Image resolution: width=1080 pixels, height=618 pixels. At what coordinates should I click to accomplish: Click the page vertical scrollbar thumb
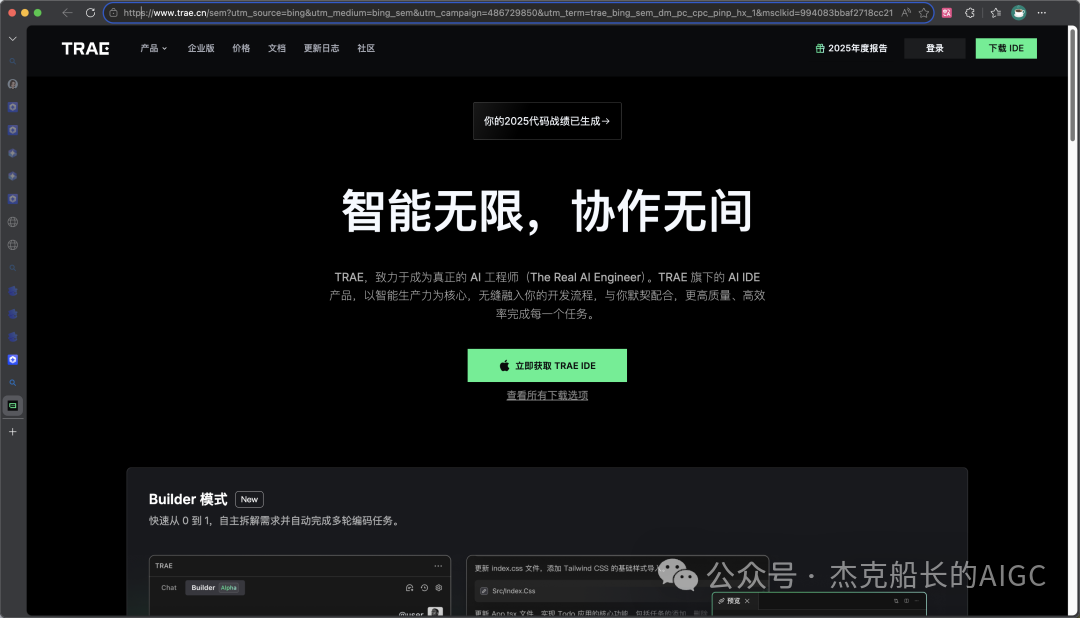coord(1072,85)
